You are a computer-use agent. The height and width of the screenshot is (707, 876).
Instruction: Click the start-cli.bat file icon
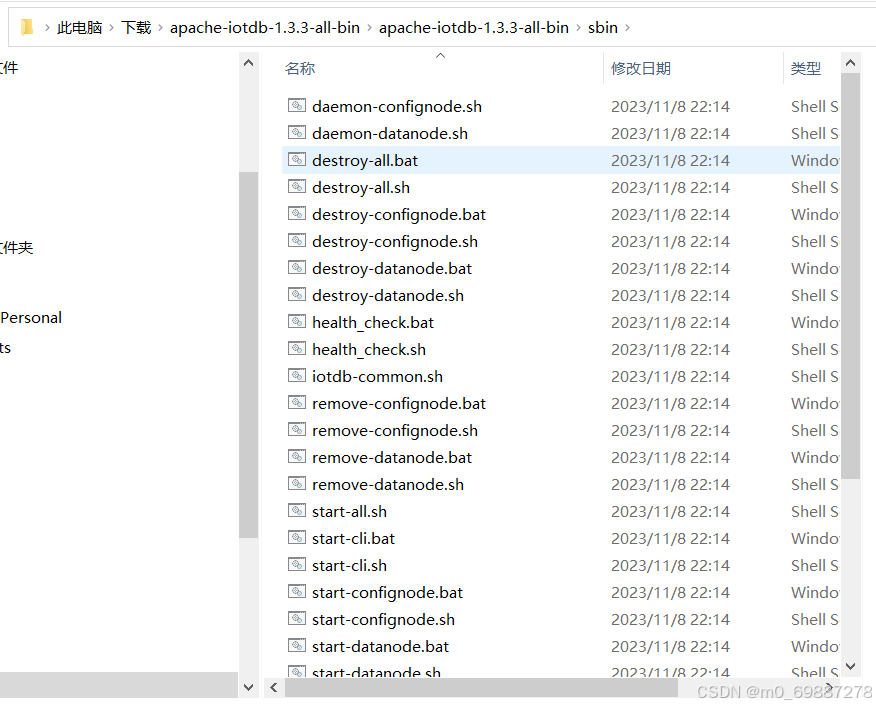point(296,537)
